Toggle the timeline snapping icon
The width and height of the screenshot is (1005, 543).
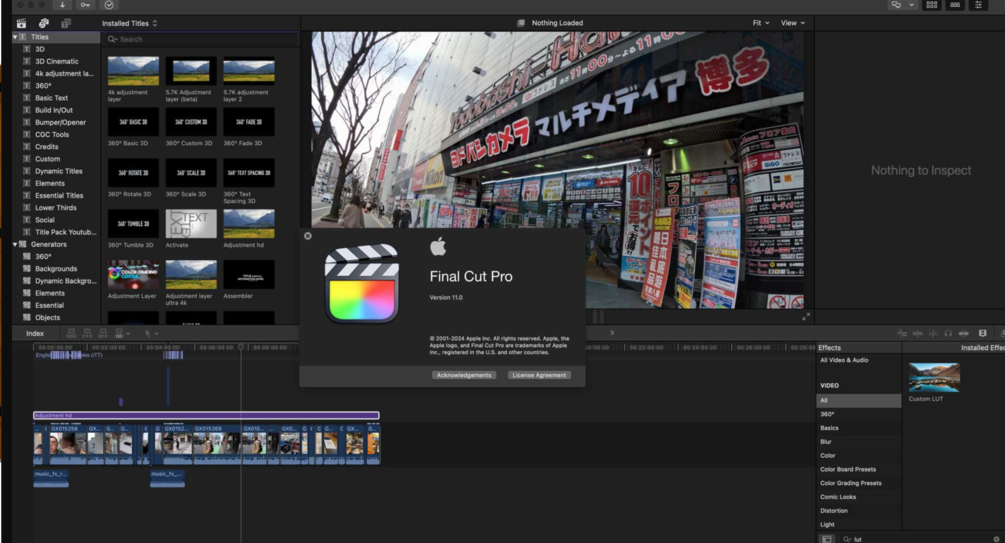(x=902, y=333)
